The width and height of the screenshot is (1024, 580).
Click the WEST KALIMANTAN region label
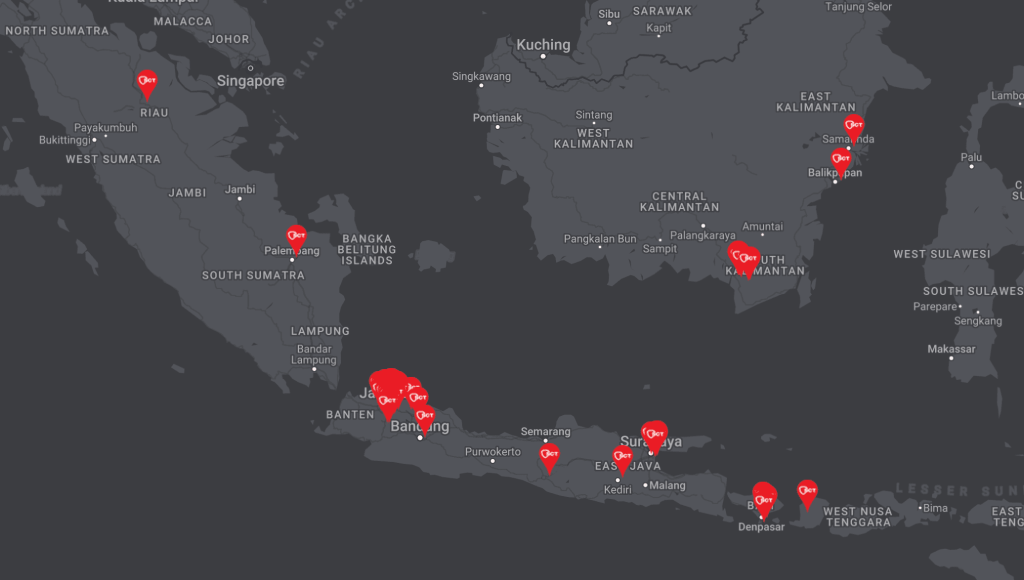click(x=594, y=138)
